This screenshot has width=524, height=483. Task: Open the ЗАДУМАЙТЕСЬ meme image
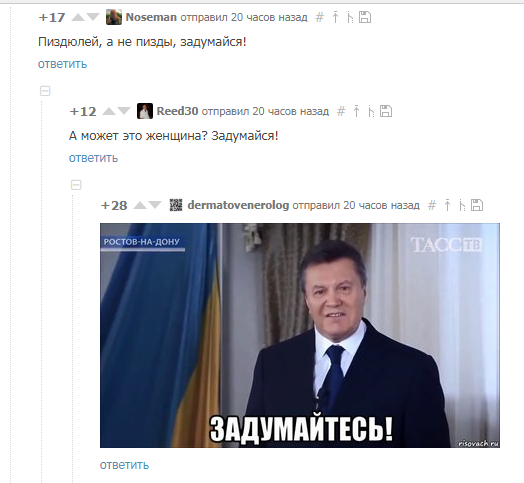pyautogui.click(x=300, y=335)
